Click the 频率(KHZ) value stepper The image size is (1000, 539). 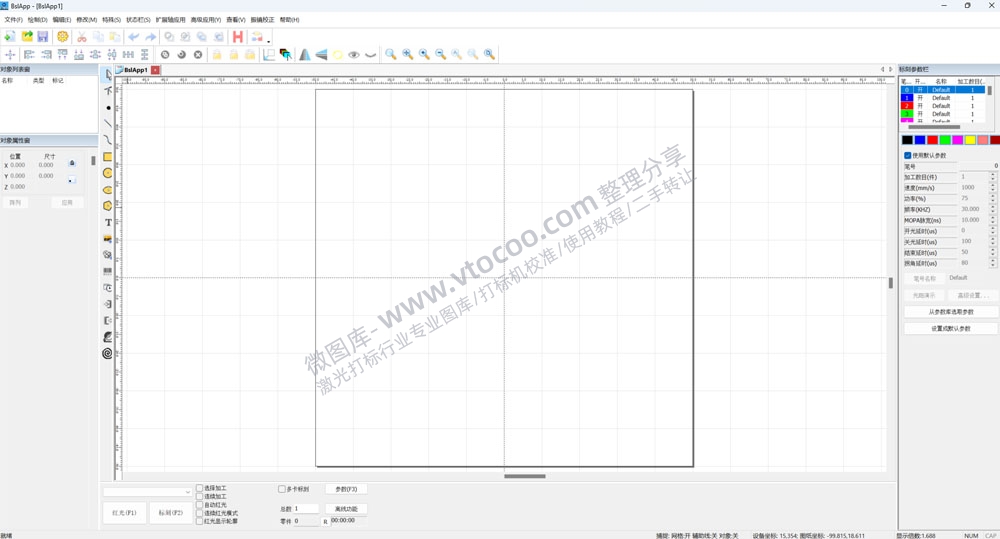point(992,209)
